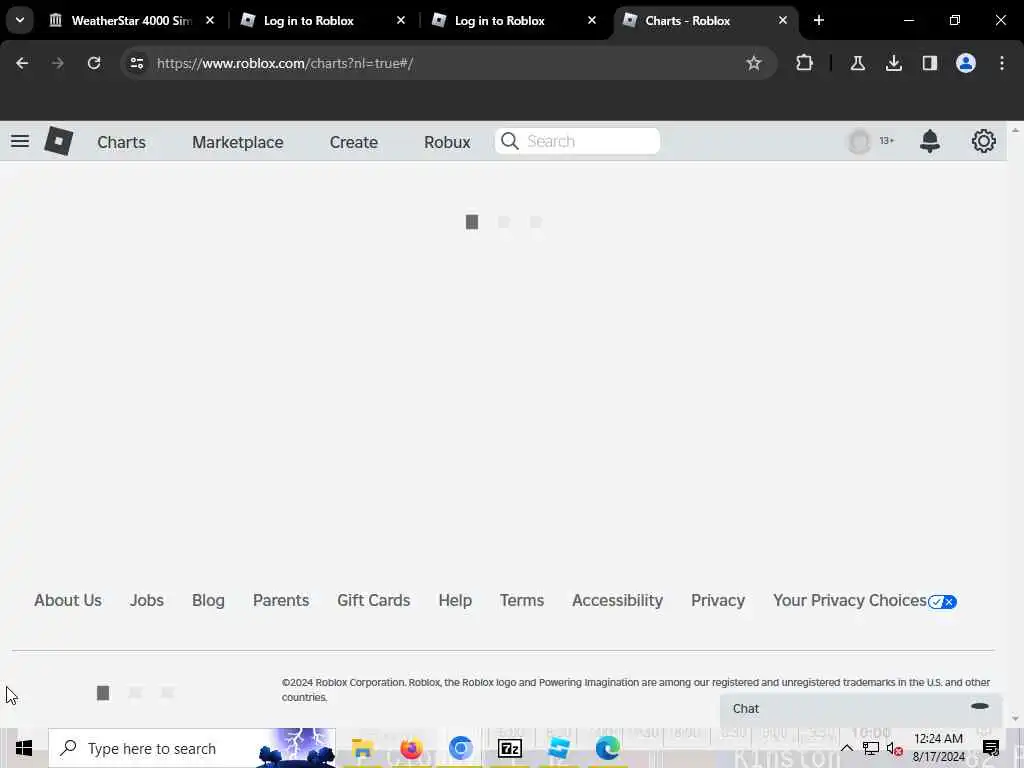Show hidden system tray icons

[846, 748]
